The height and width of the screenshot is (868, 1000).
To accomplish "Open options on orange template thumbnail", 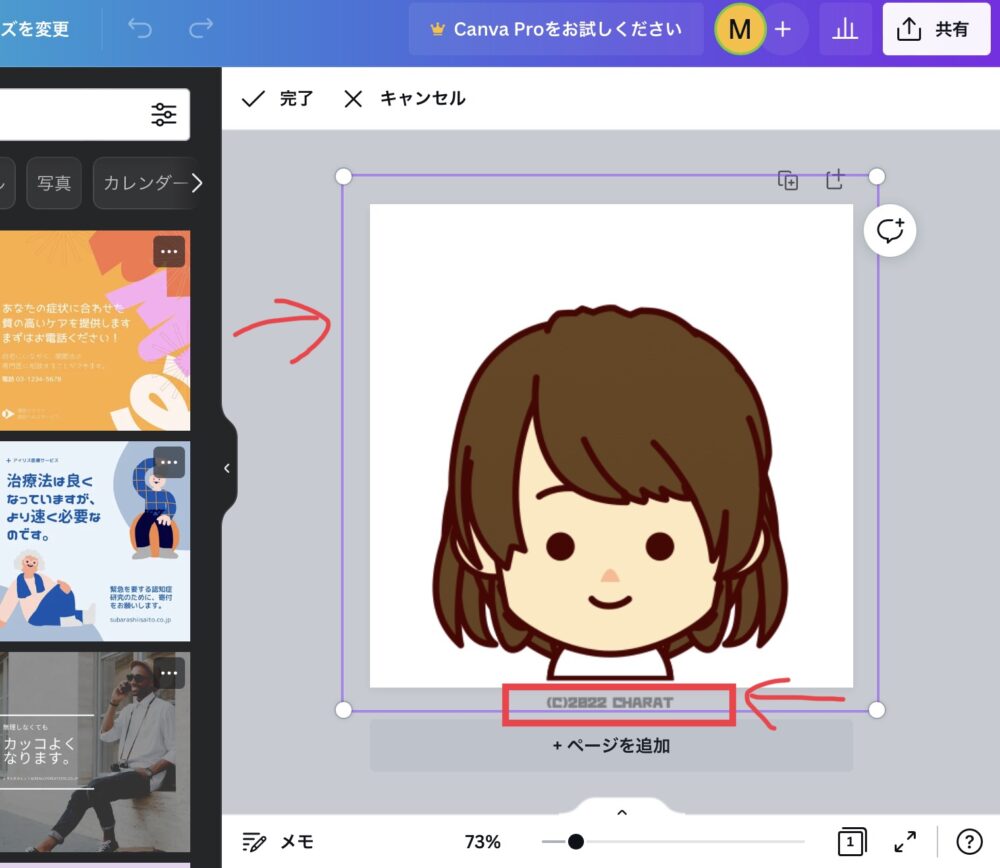I will tap(169, 251).
